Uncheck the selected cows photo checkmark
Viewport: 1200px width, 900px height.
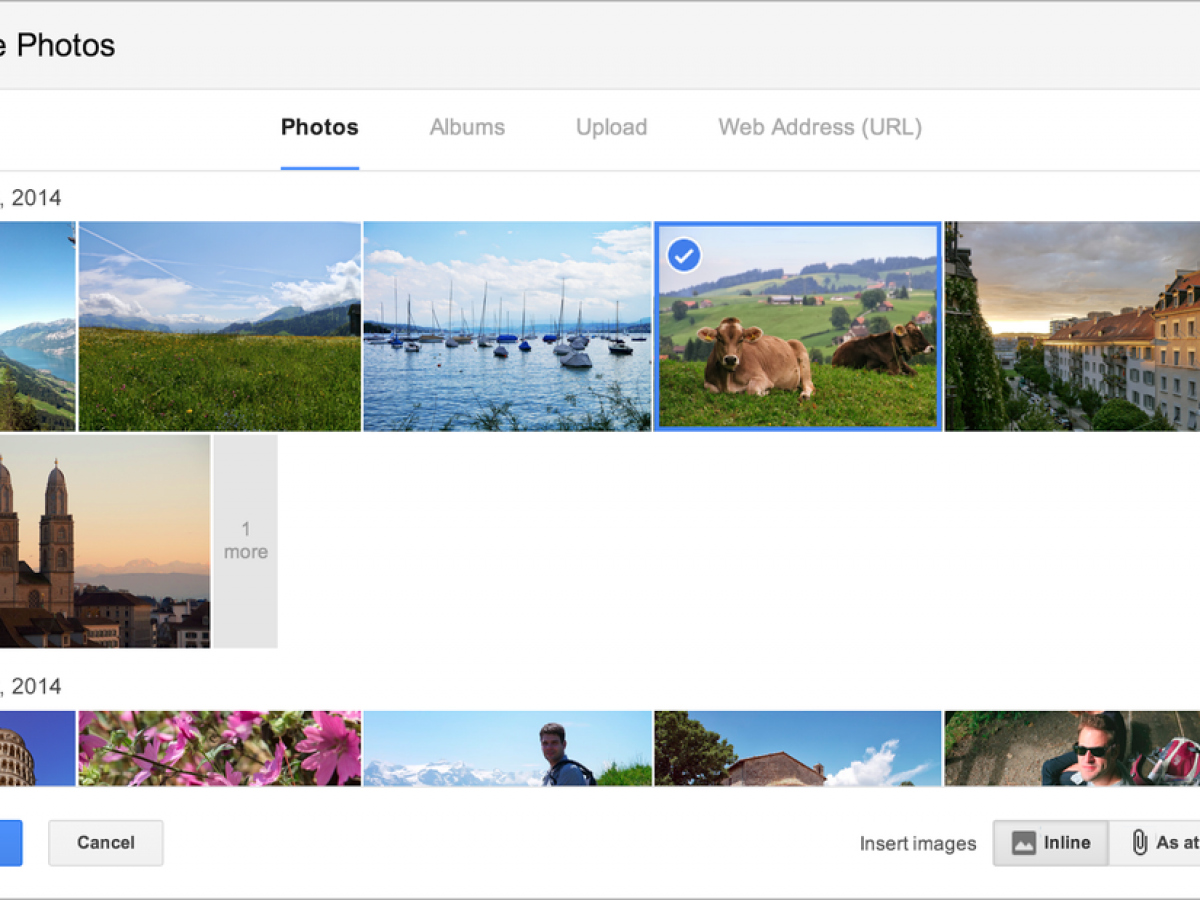click(684, 255)
